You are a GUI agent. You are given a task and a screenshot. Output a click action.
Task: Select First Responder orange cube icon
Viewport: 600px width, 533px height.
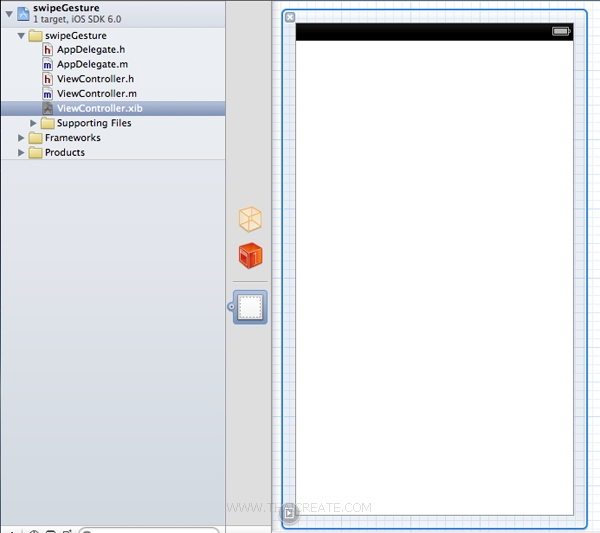click(x=251, y=256)
